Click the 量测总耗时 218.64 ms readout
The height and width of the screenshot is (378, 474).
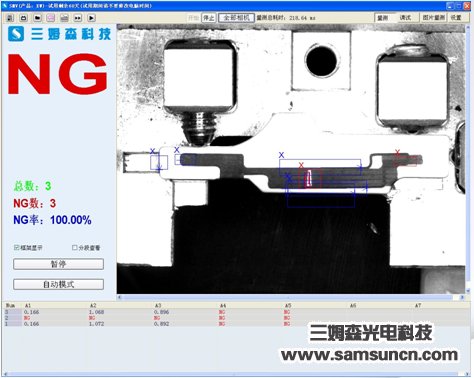(x=286, y=18)
